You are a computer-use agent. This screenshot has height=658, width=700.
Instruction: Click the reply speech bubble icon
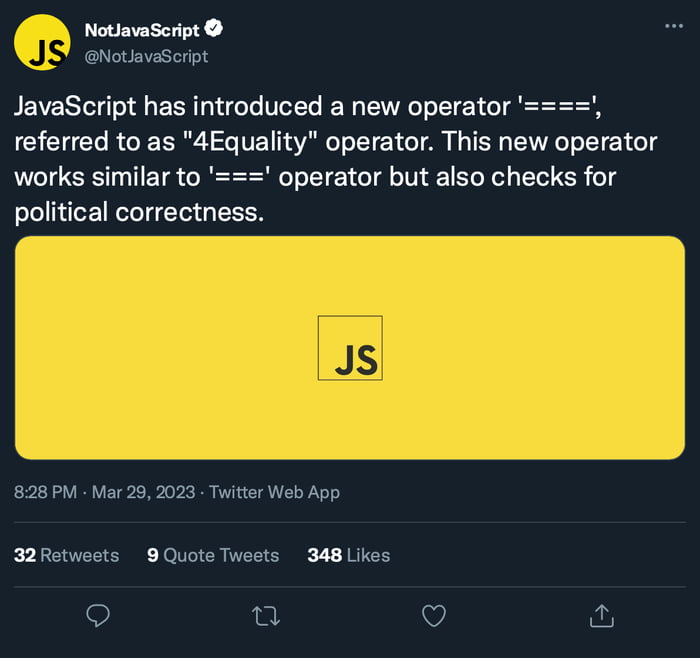(98, 615)
